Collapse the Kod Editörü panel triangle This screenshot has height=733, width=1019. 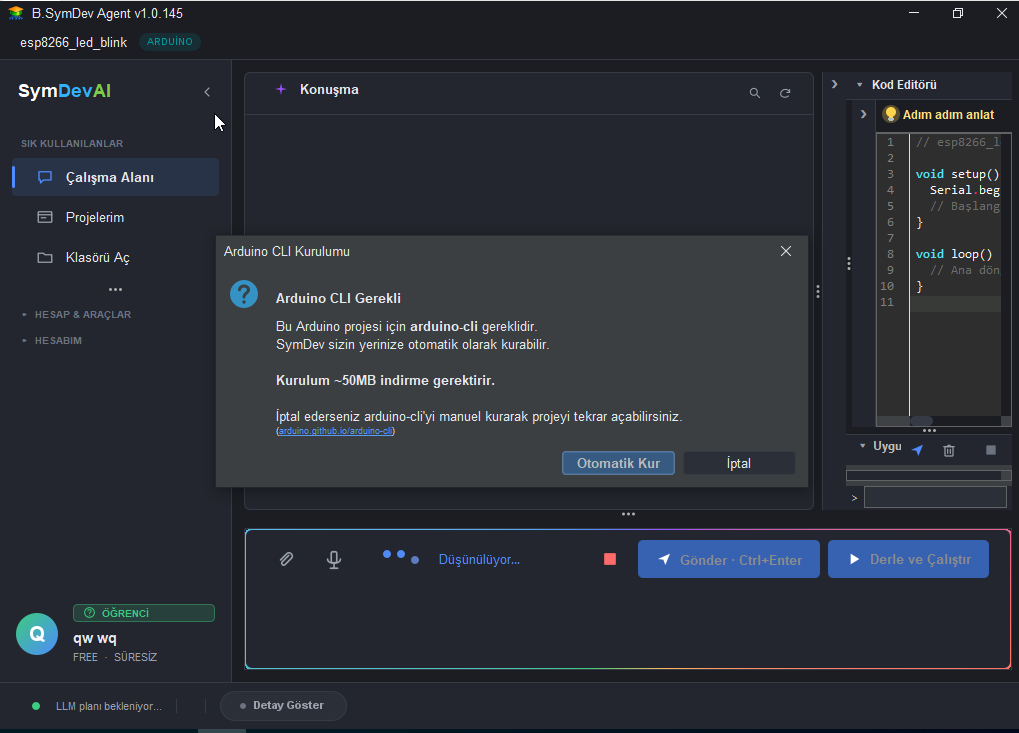(860, 85)
